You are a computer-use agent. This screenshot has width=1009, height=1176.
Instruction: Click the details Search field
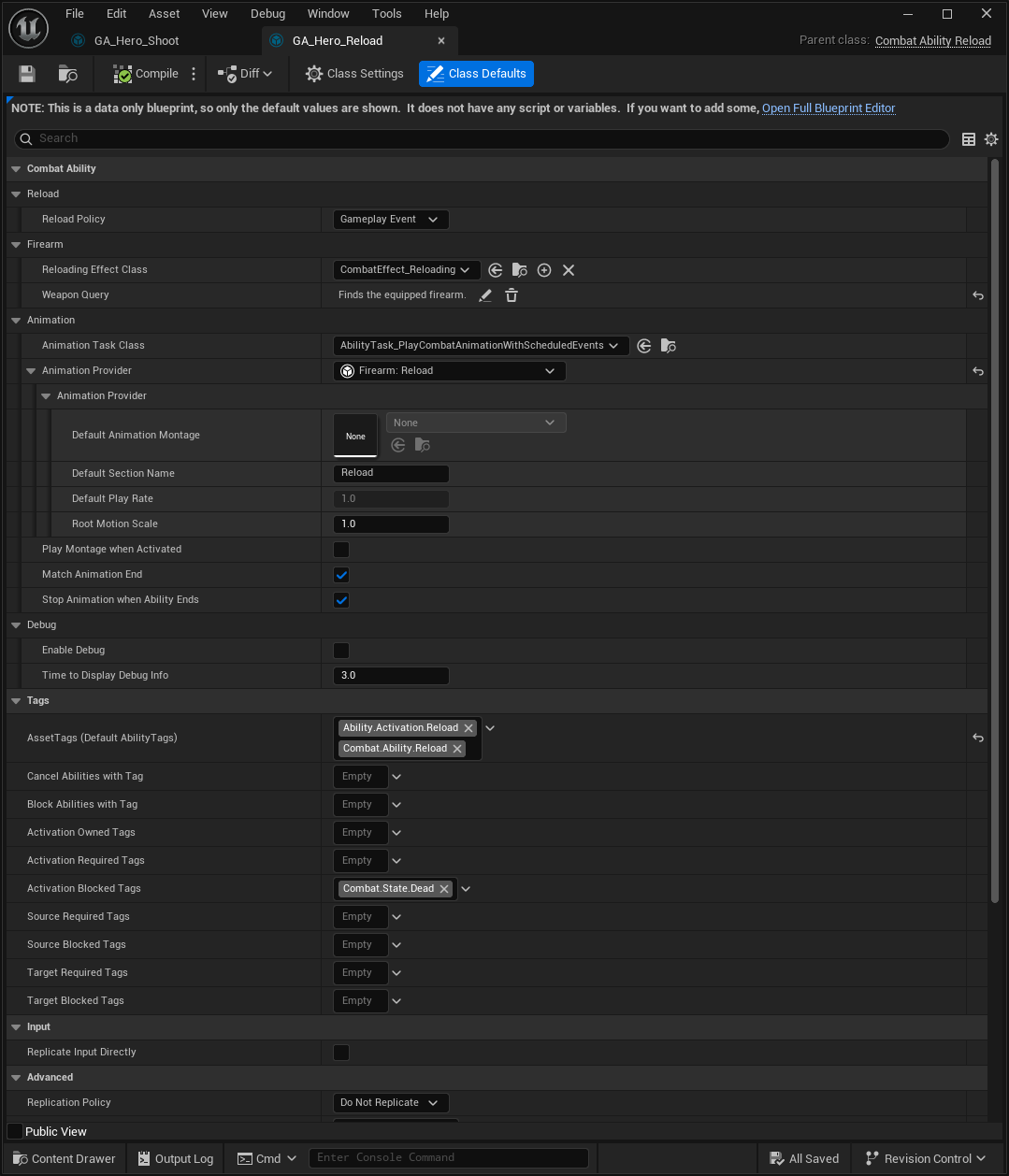[x=483, y=139]
